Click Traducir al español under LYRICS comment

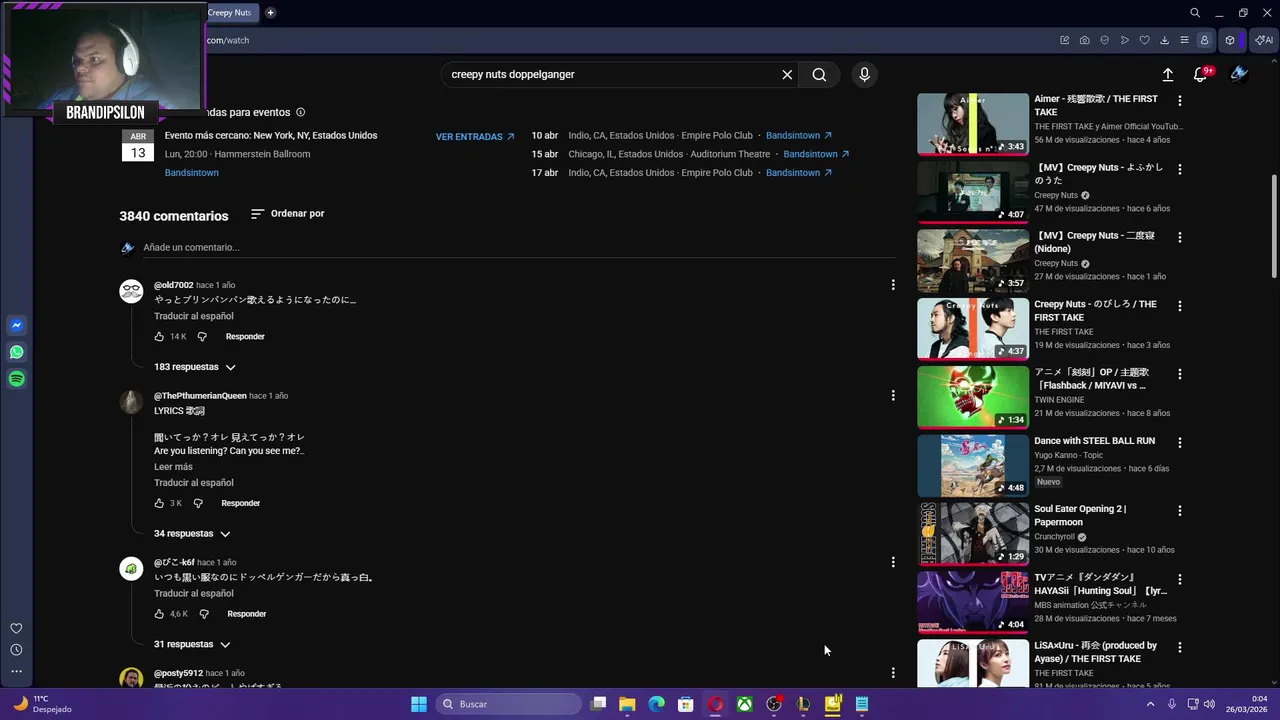[x=193, y=483]
